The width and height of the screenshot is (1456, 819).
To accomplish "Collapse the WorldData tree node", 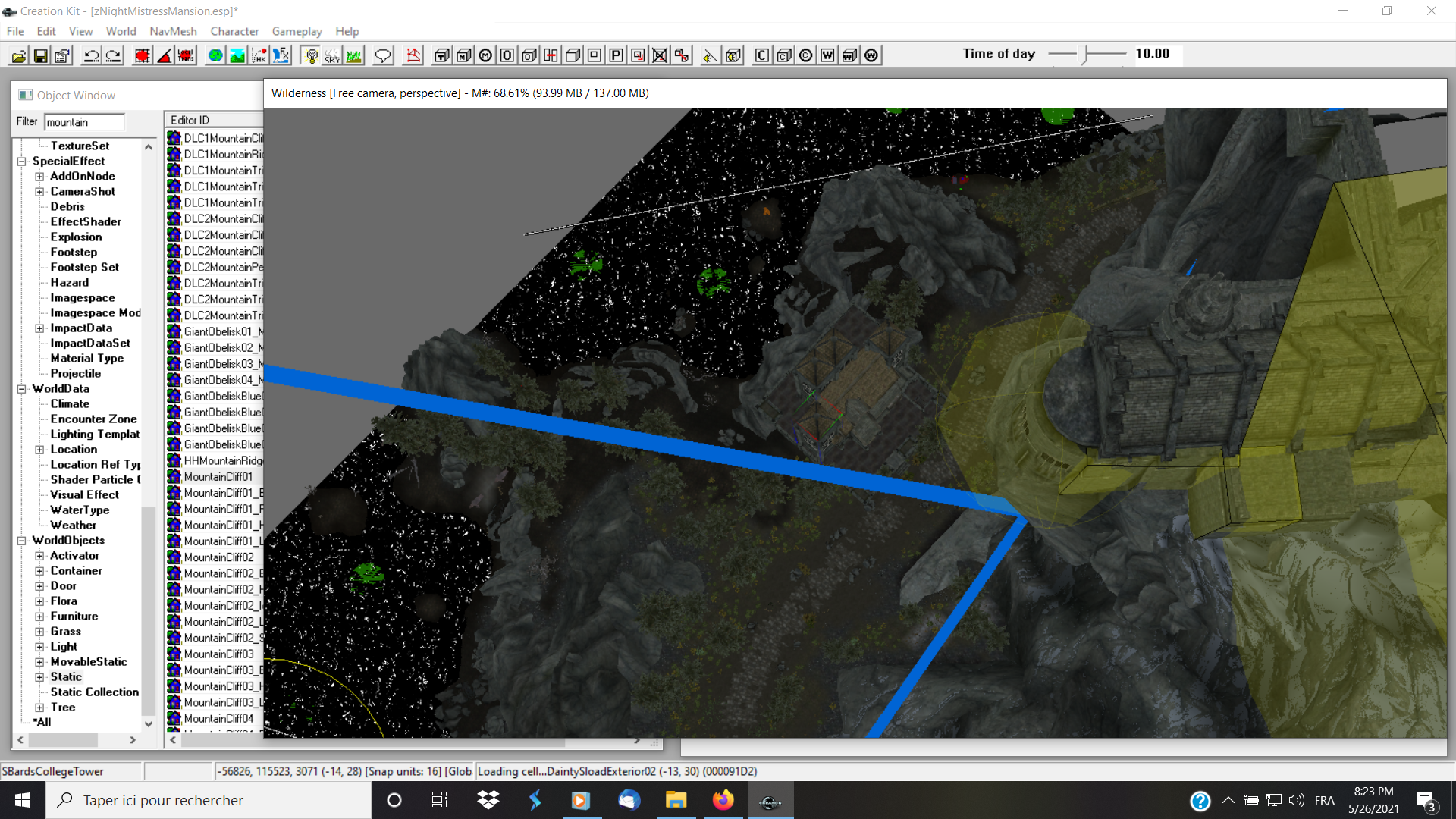I will point(22,389).
